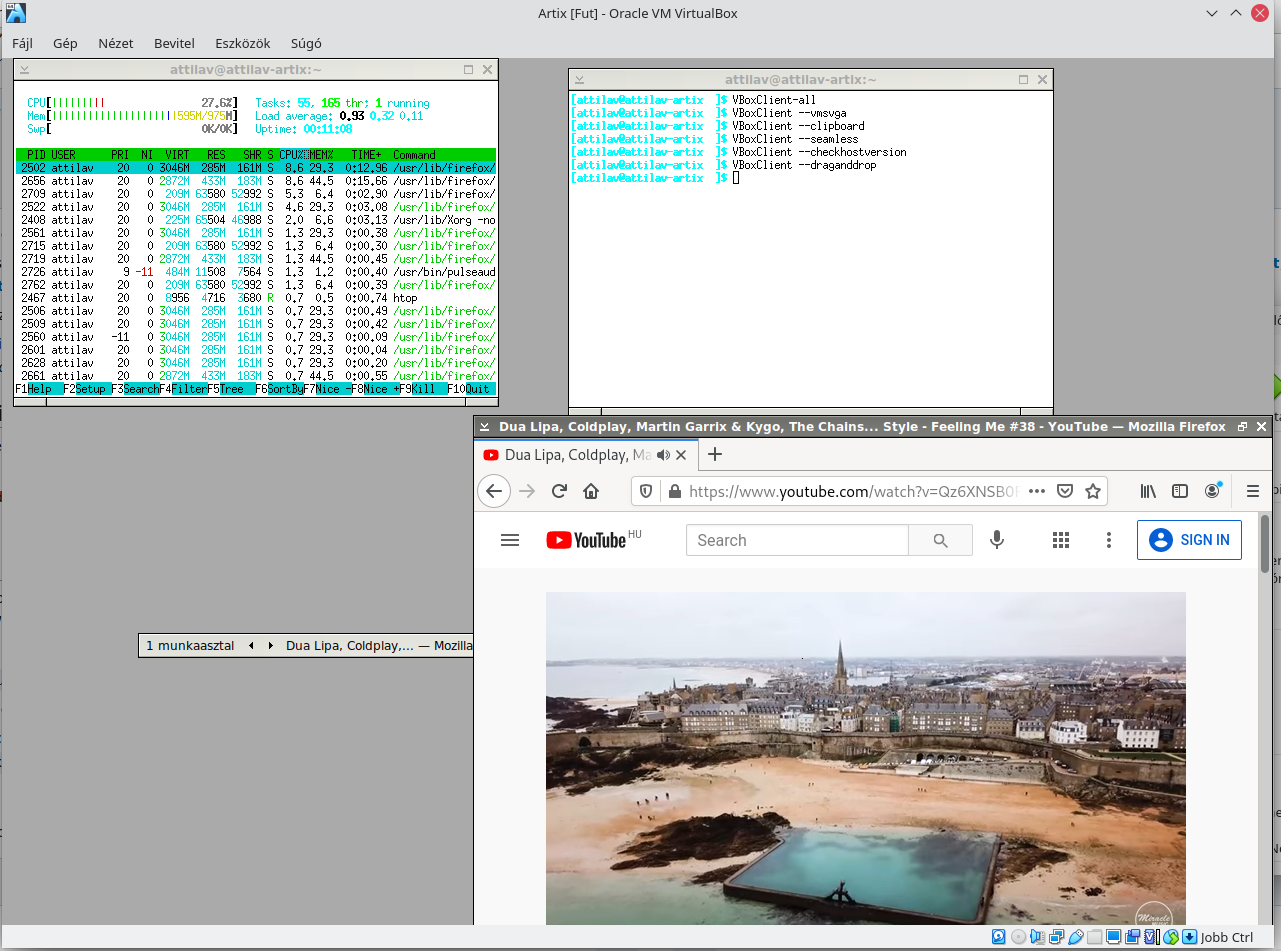Select the /usr/lib/Xorg process row in htop
Screen dimensions: 1281x951
pyautogui.click(x=256, y=220)
